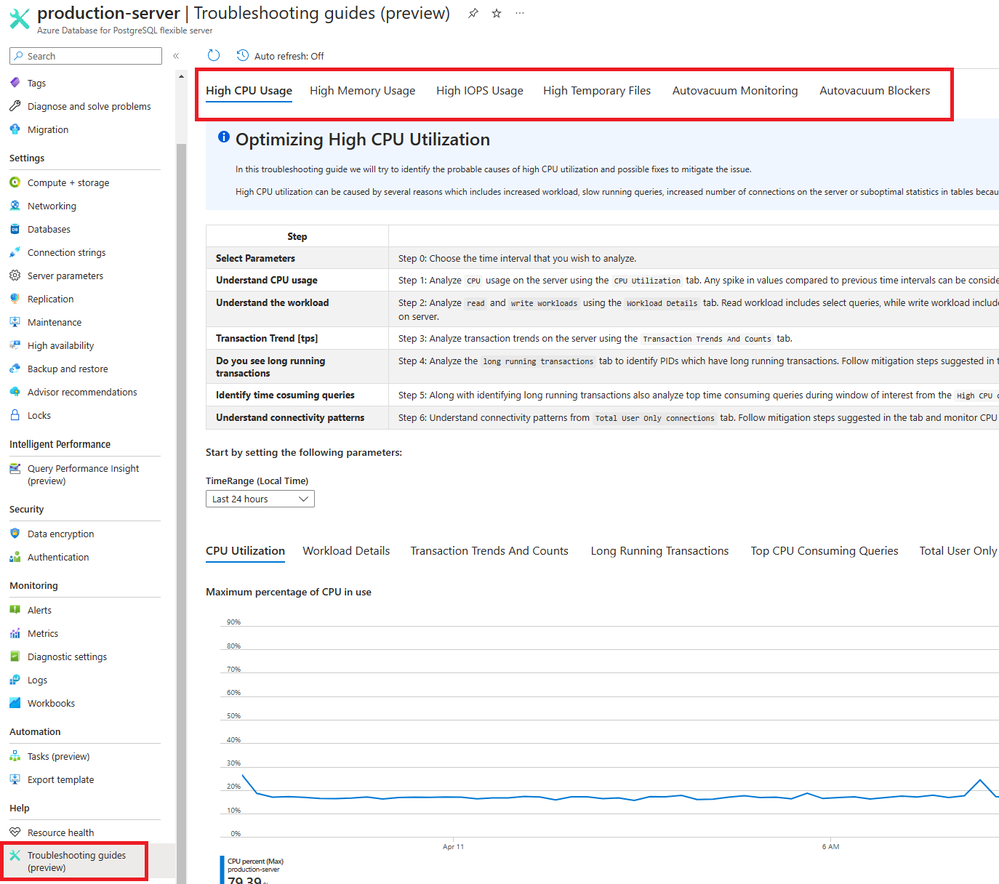Open Tasks (preview) under Automation
Screen dimensions: 999x884
pyautogui.click(x=59, y=757)
